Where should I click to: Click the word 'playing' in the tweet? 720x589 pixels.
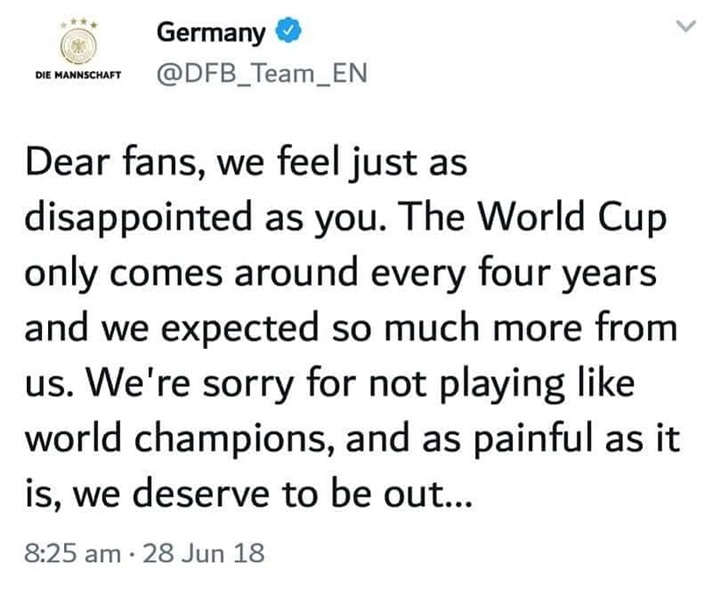502,385
